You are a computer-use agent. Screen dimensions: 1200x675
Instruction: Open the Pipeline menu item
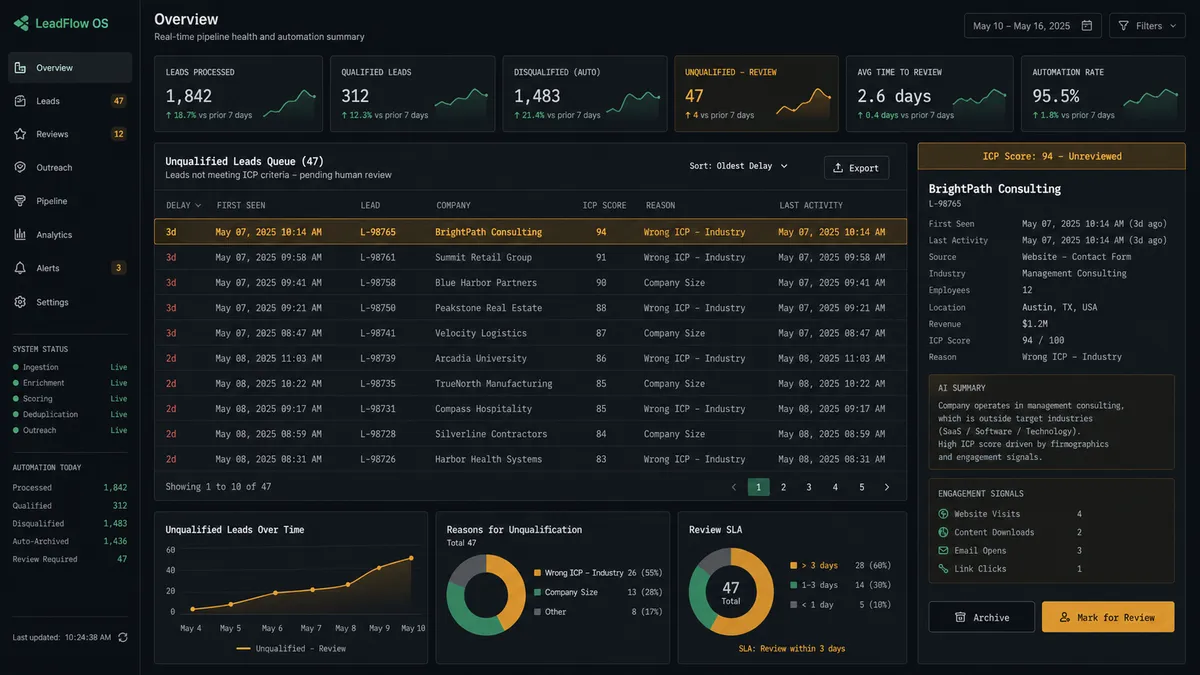pos(70,201)
